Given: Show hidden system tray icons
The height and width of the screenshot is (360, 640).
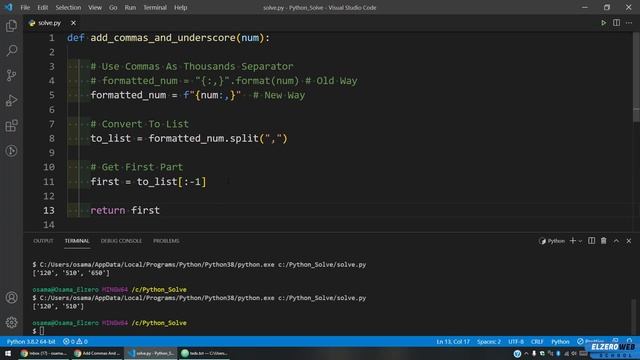Looking at the screenshot, I should pyautogui.click(x=526, y=353).
